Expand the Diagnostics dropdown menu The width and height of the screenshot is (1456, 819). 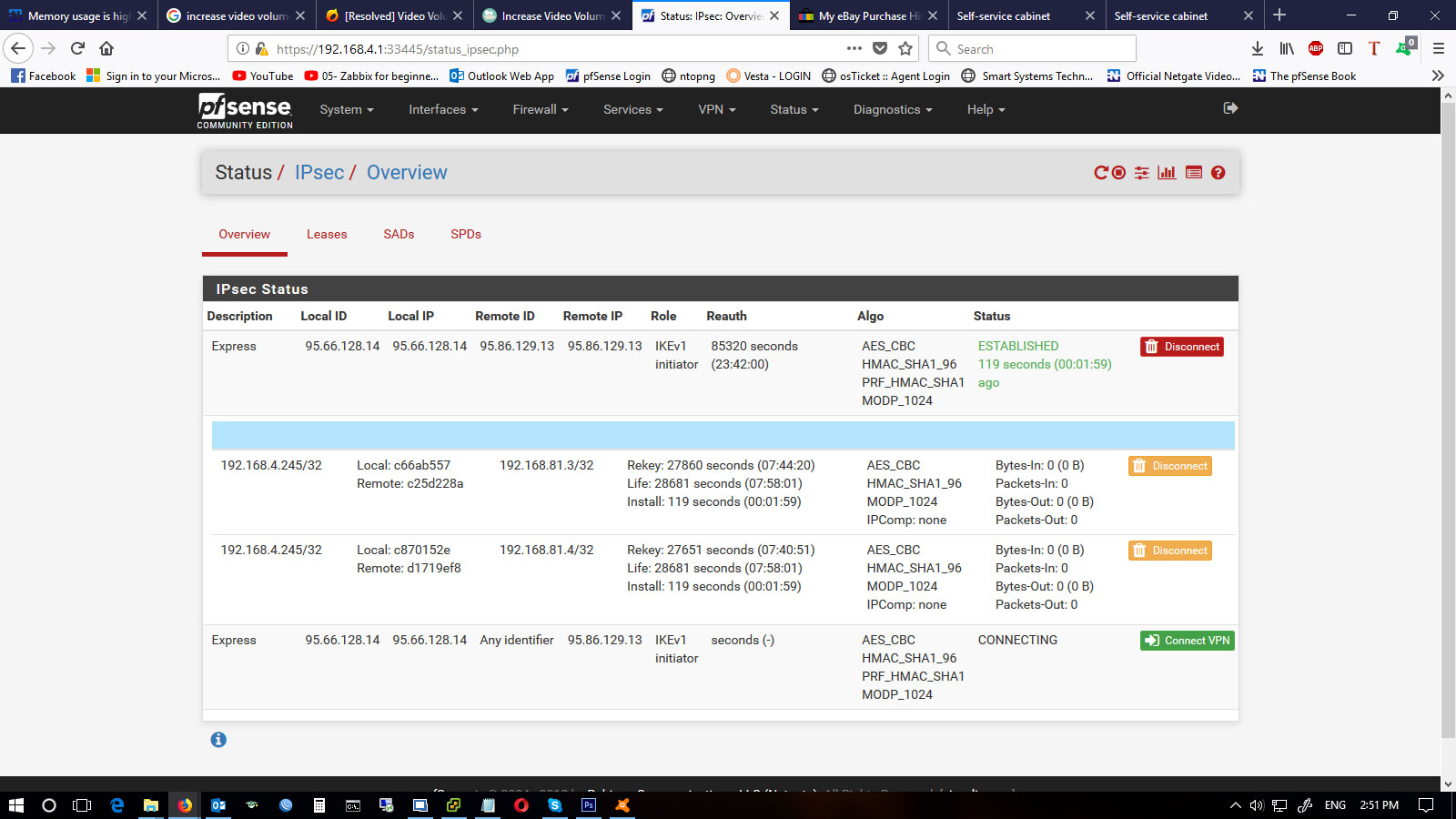point(892,109)
